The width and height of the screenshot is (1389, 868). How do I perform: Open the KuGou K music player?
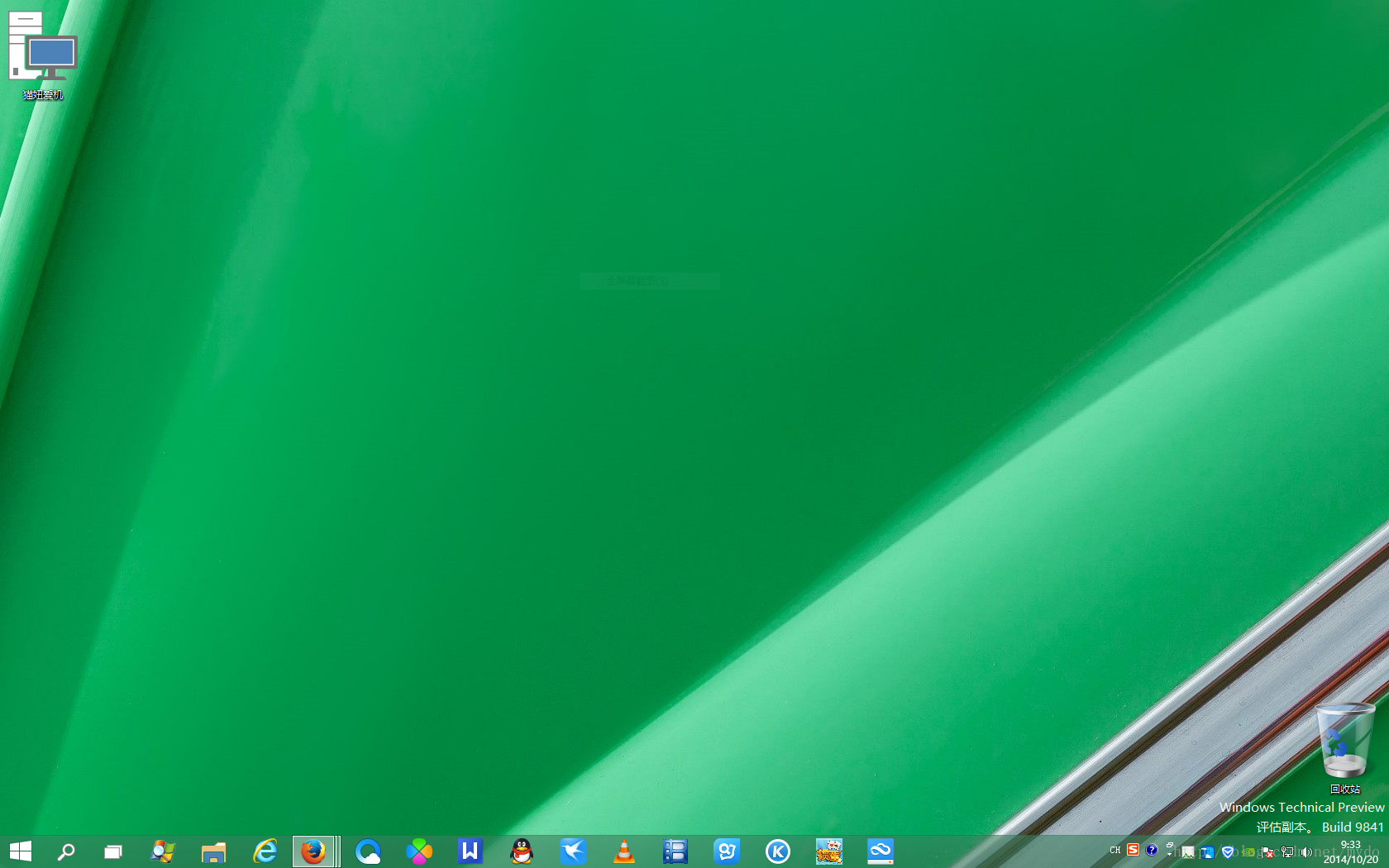778,851
